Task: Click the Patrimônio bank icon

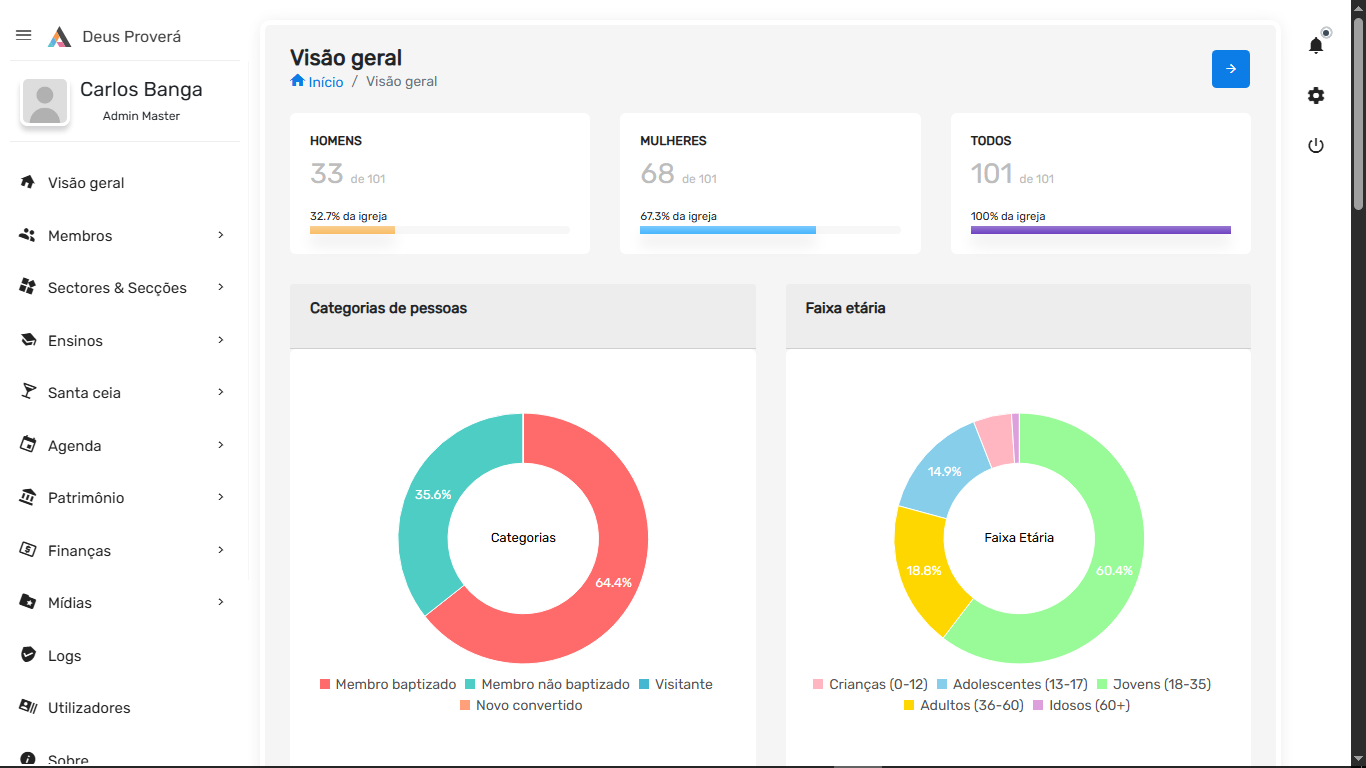Action: click(x=28, y=497)
